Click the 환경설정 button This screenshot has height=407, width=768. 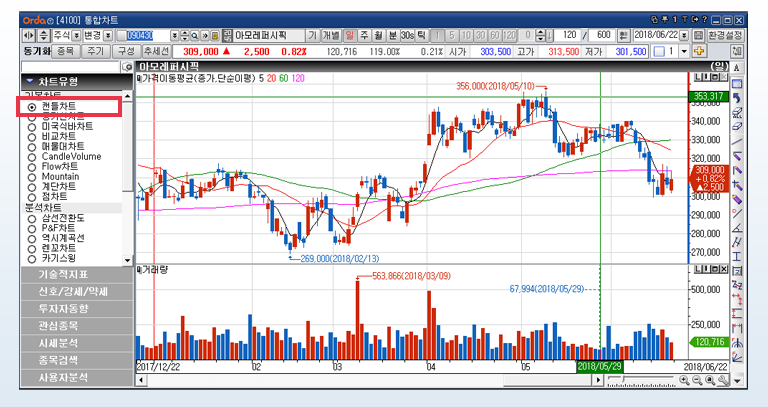coord(725,35)
